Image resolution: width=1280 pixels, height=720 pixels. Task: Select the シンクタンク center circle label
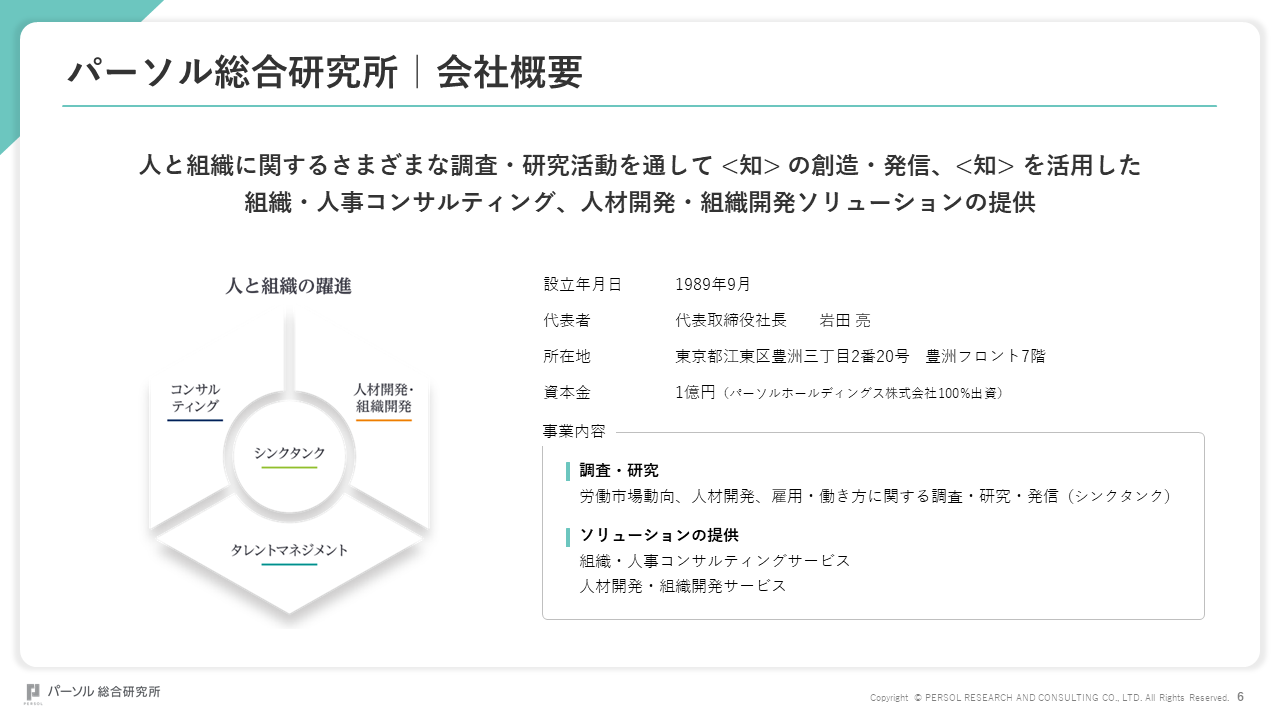[289, 453]
